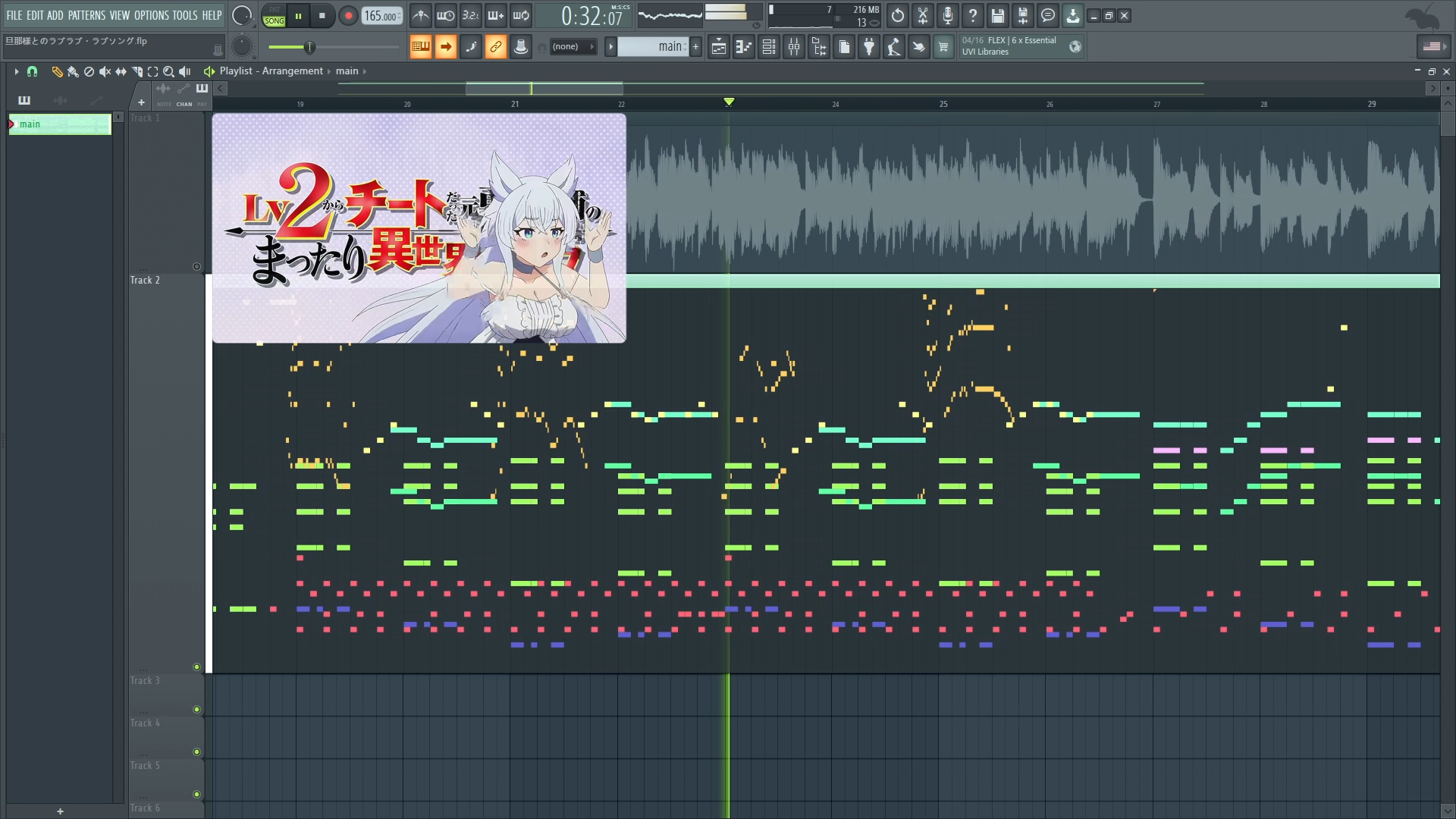Adjust the main volume knob

242,15
